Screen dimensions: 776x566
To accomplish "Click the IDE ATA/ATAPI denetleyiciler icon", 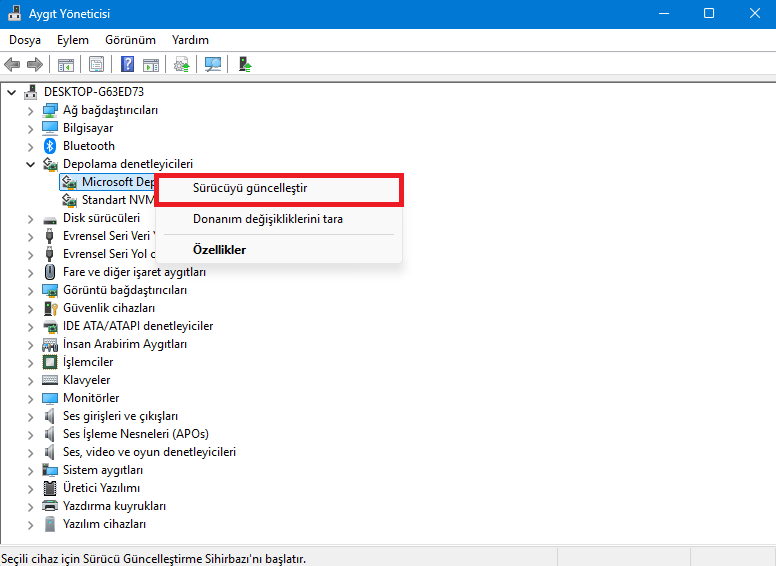I will (49, 326).
